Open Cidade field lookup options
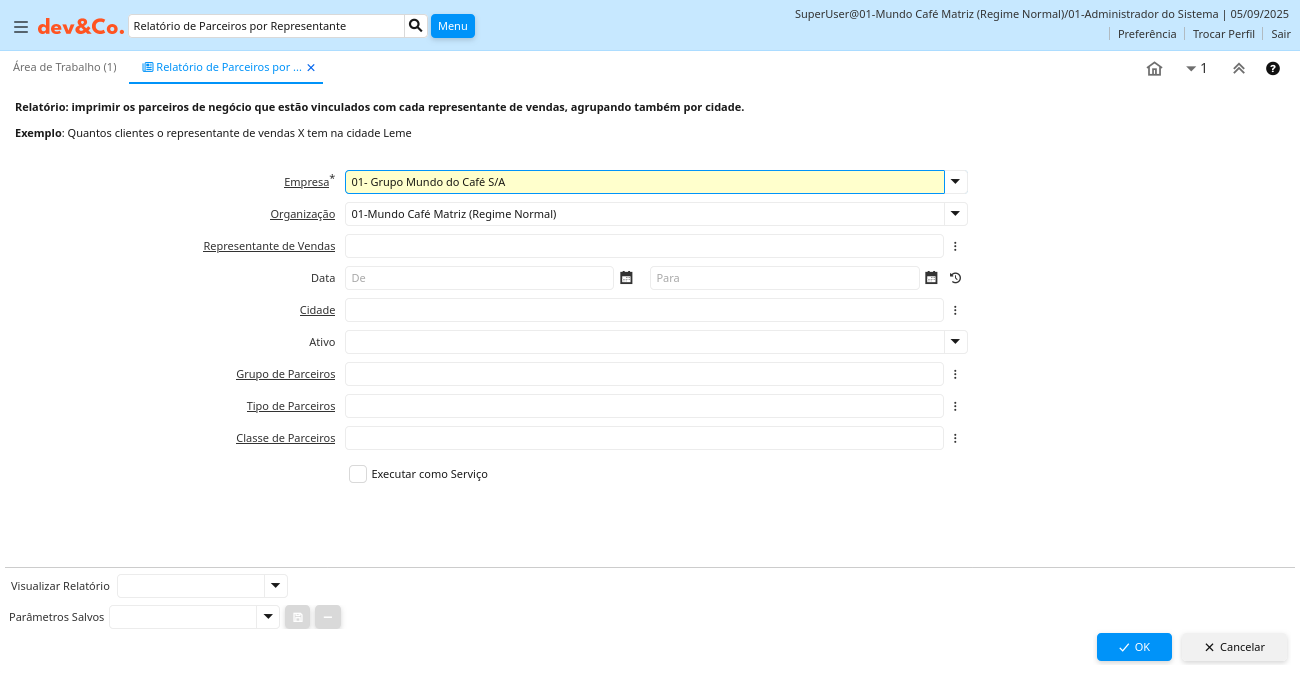This screenshot has height=674, width=1300. pos(955,310)
